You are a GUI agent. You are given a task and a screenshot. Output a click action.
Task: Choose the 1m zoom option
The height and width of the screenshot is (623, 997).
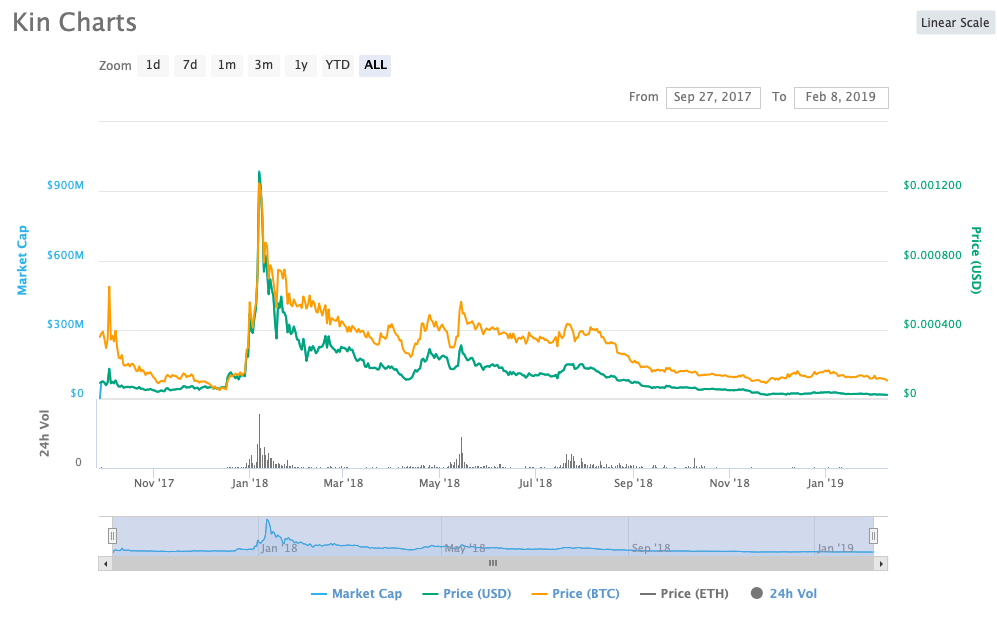(226, 65)
